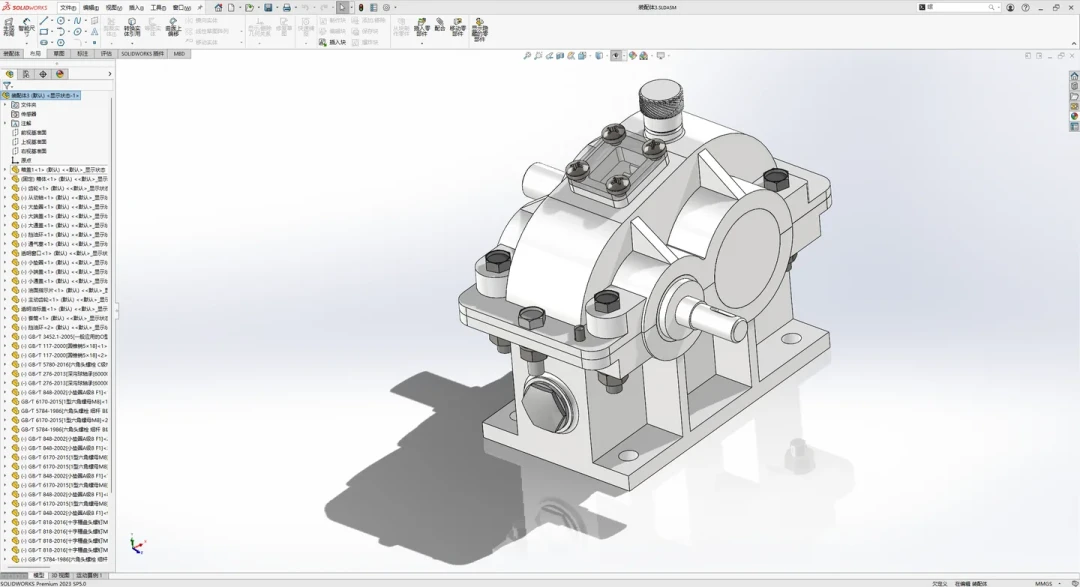Open the 工具 (Tools) menu

[x=158, y=8]
